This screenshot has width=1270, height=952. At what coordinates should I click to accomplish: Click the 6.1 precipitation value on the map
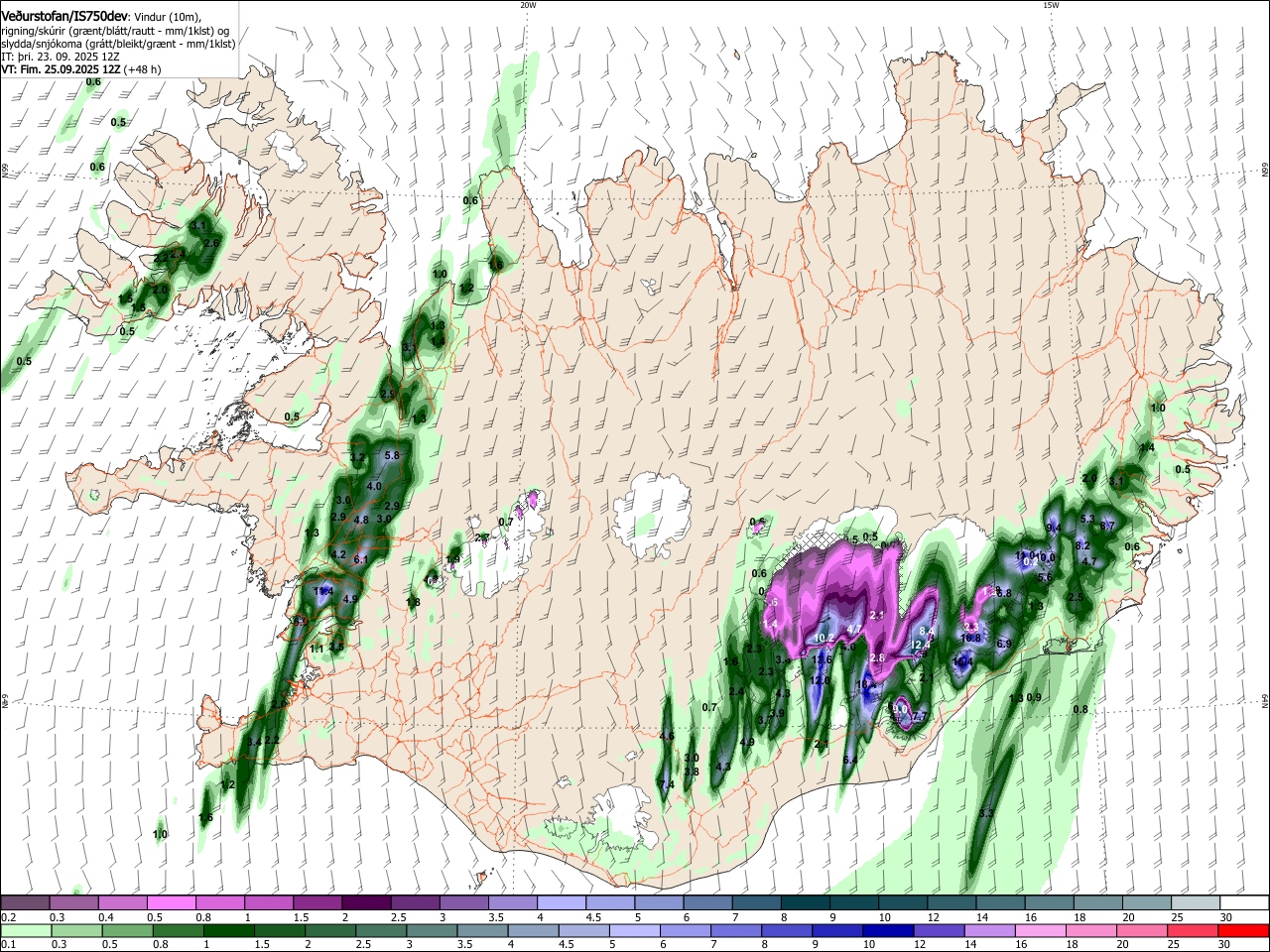tap(361, 560)
